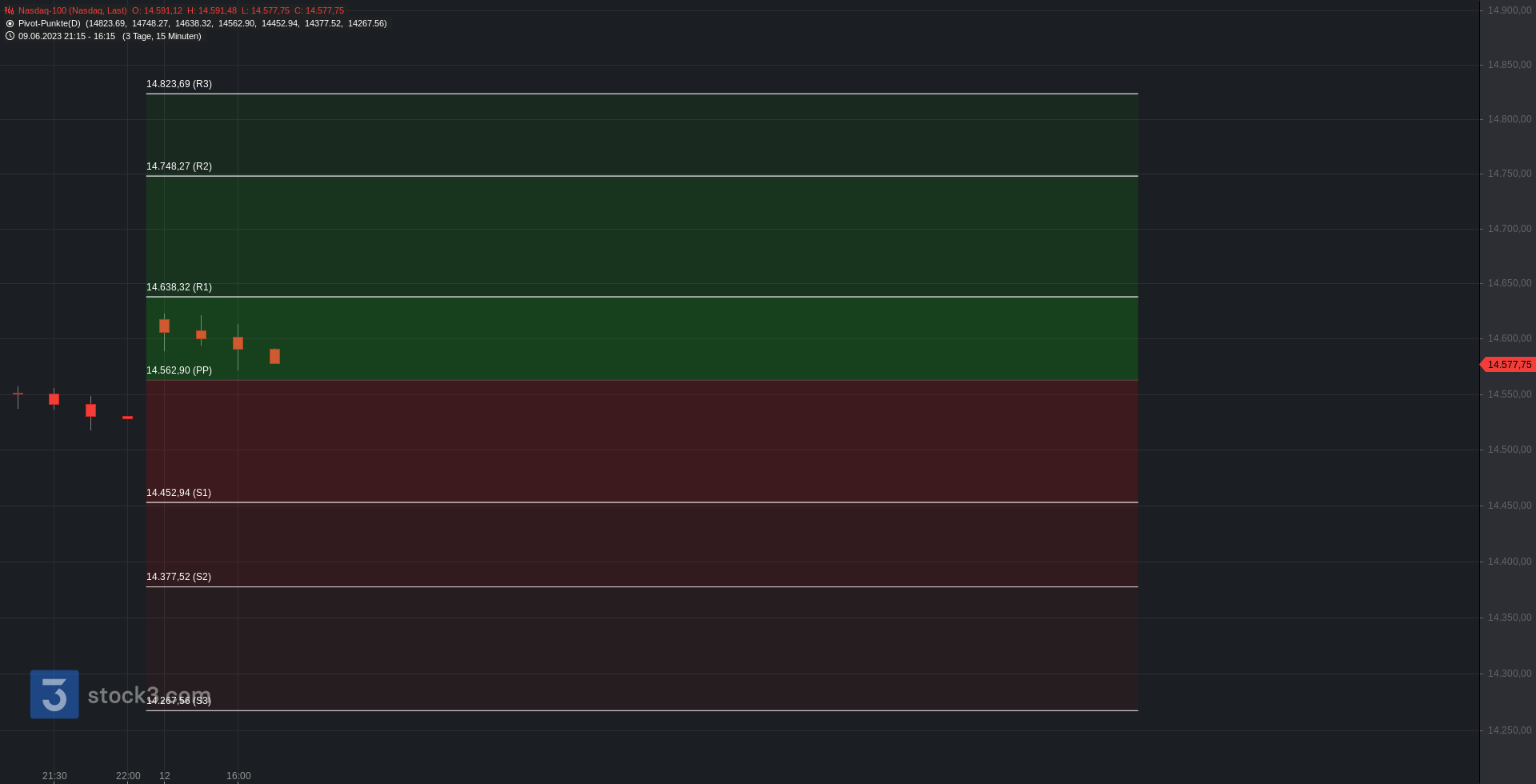Select the R2 pivot label 14.748,27

point(179,166)
